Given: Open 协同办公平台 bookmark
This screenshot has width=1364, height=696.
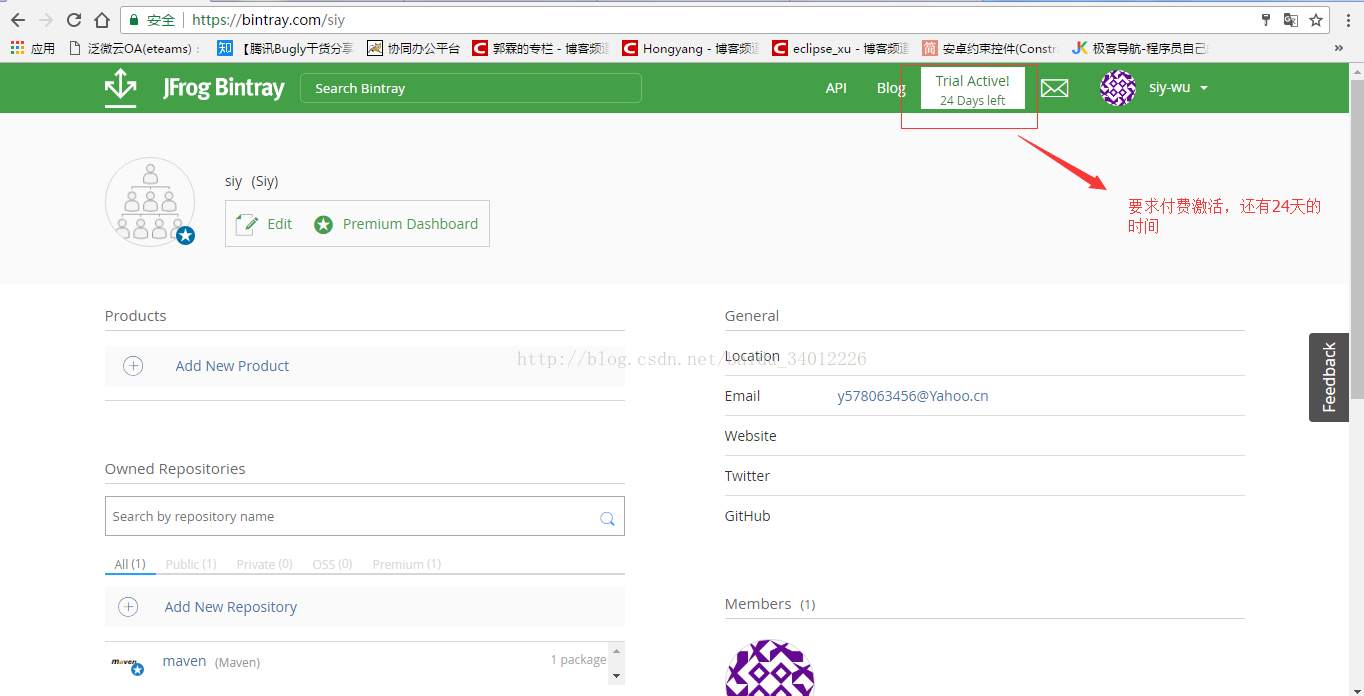Looking at the screenshot, I should pyautogui.click(x=414, y=48).
